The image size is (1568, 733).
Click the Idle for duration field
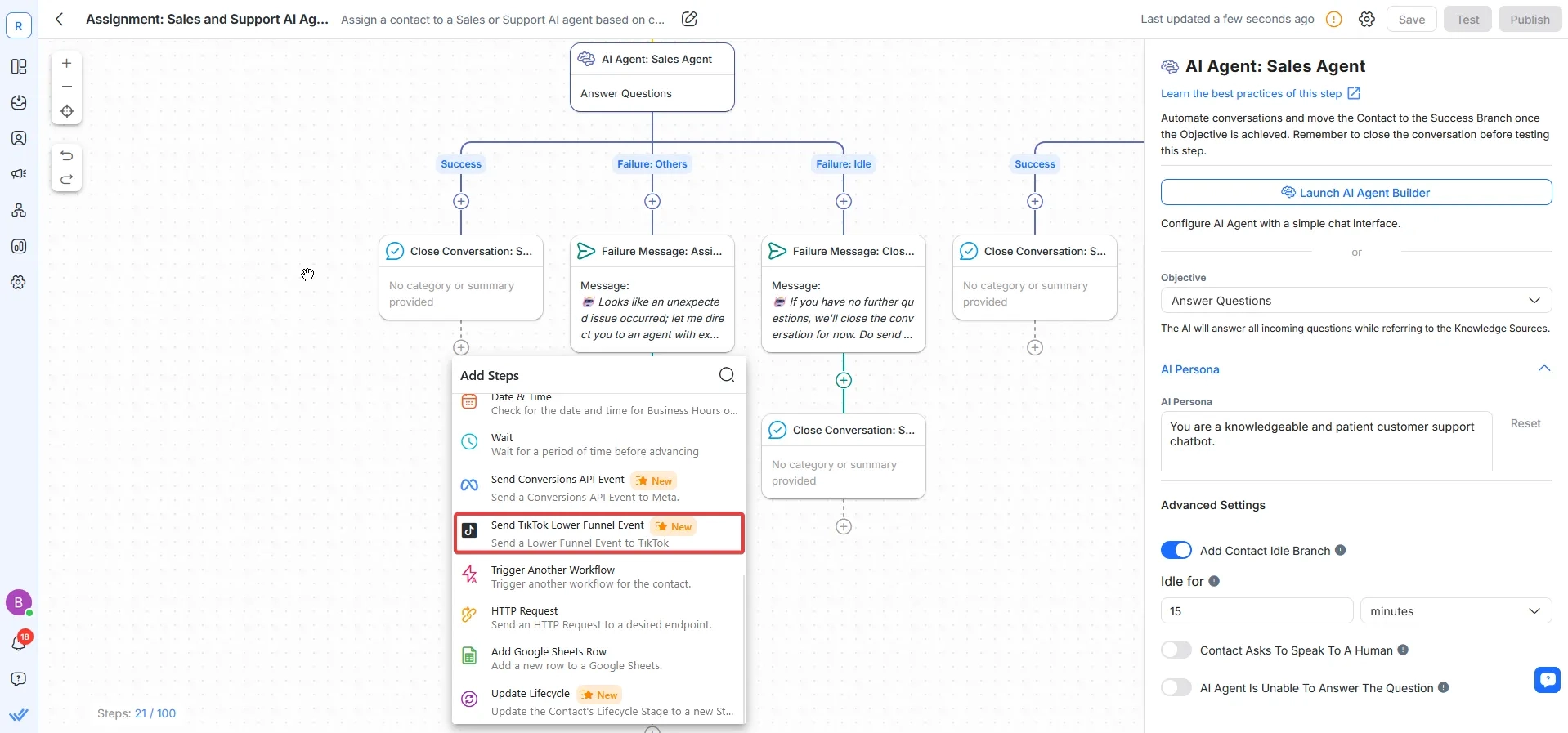coord(1257,611)
